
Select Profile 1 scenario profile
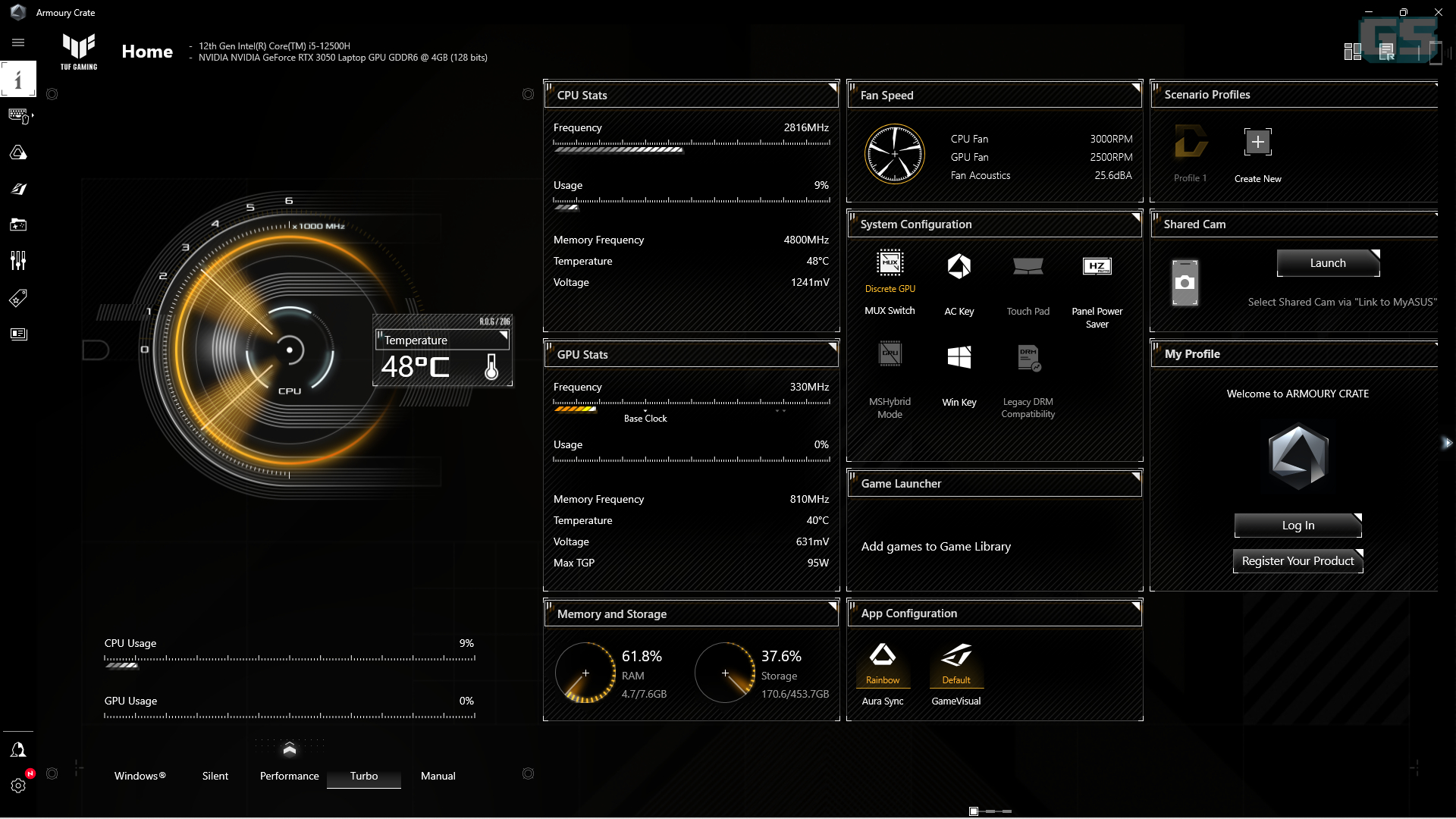(1190, 154)
